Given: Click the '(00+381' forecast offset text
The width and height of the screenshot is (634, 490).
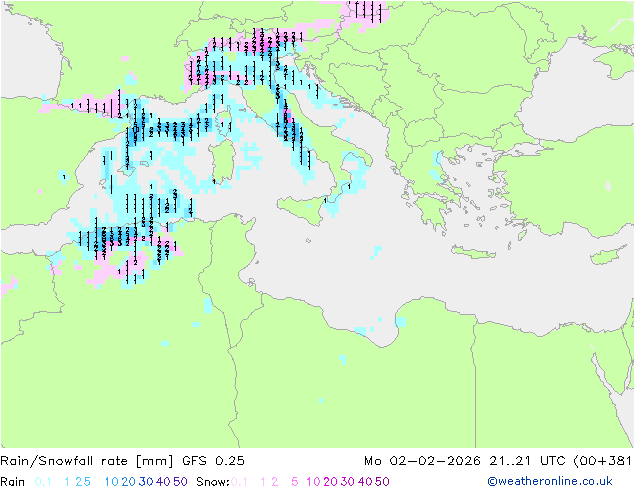Looking at the screenshot, I should pyautogui.click(x=602, y=461).
